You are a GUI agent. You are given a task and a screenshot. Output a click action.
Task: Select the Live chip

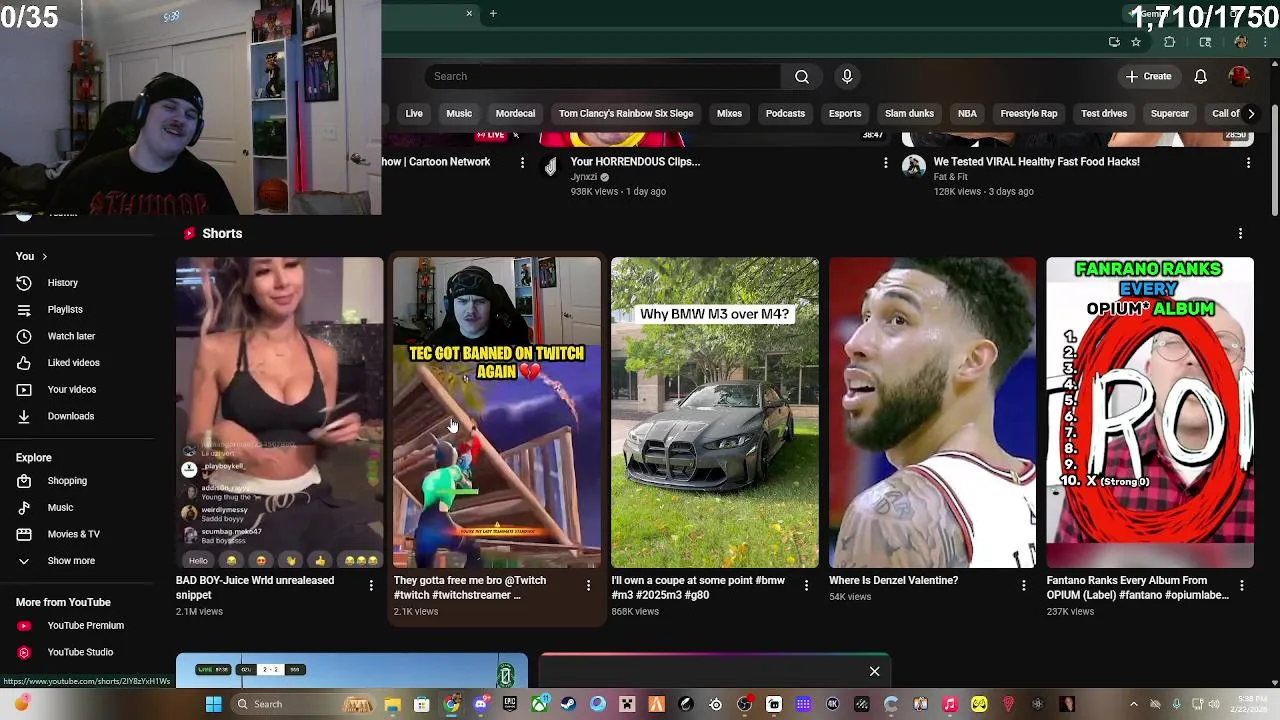[414, 113]
